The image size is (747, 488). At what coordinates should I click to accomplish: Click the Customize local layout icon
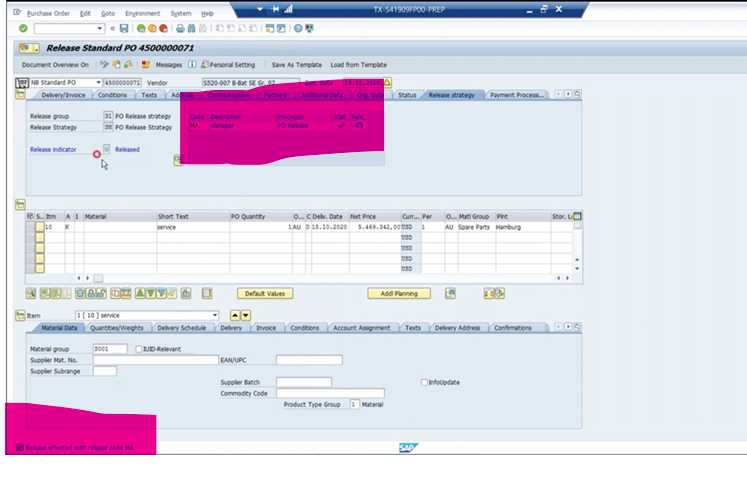tap(309, 29)
